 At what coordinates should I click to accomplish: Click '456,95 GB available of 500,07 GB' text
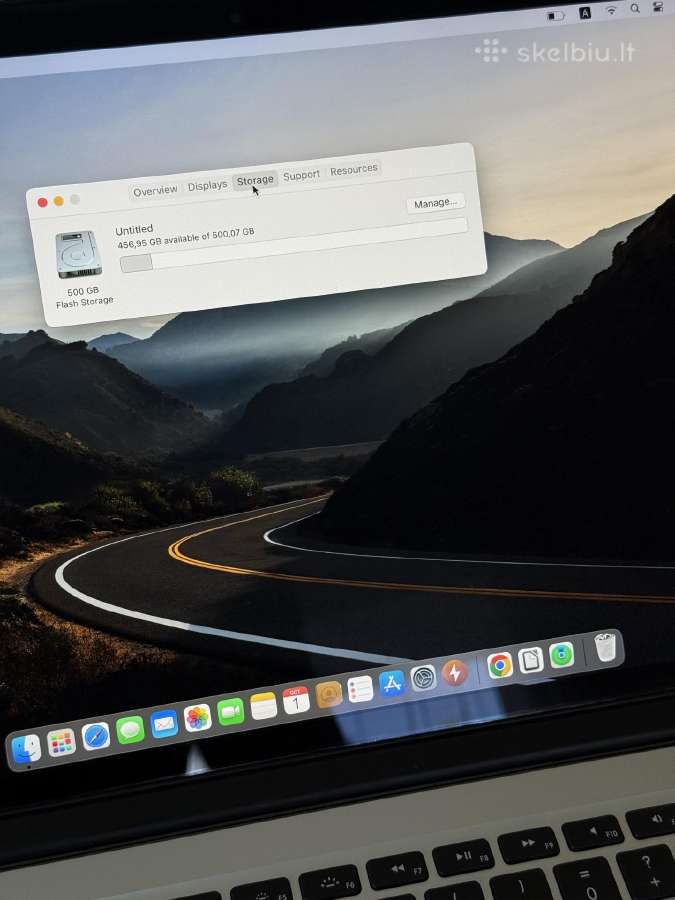185,238
